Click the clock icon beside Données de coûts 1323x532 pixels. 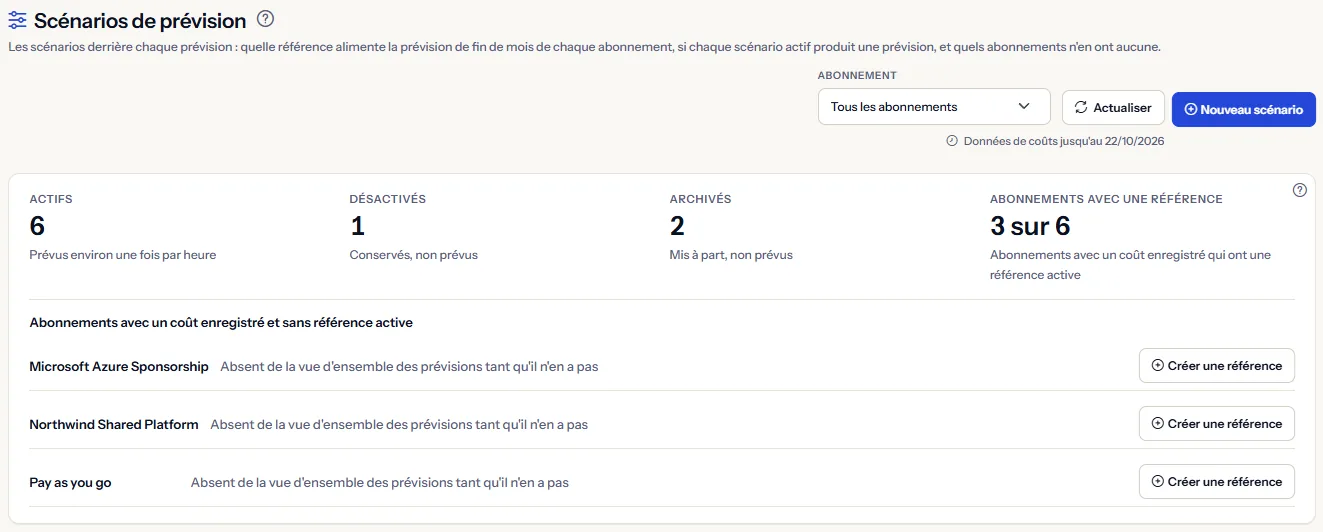pos(952,141)
